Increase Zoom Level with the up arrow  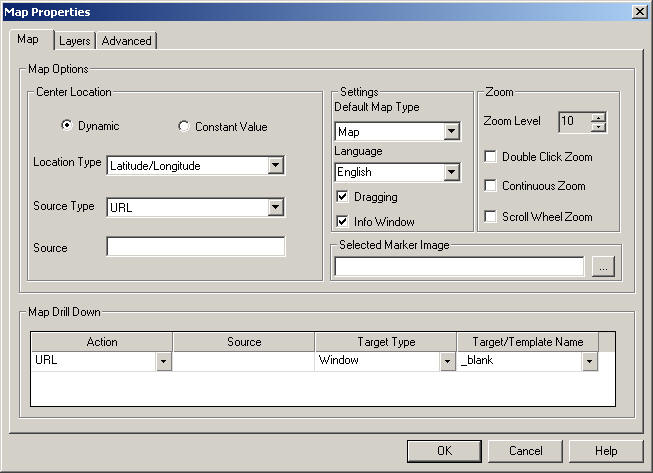click(598, 117)
